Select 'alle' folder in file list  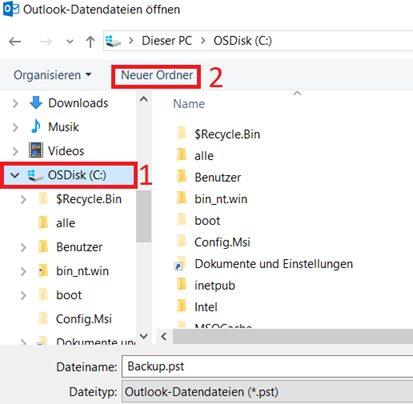point(204,156)
